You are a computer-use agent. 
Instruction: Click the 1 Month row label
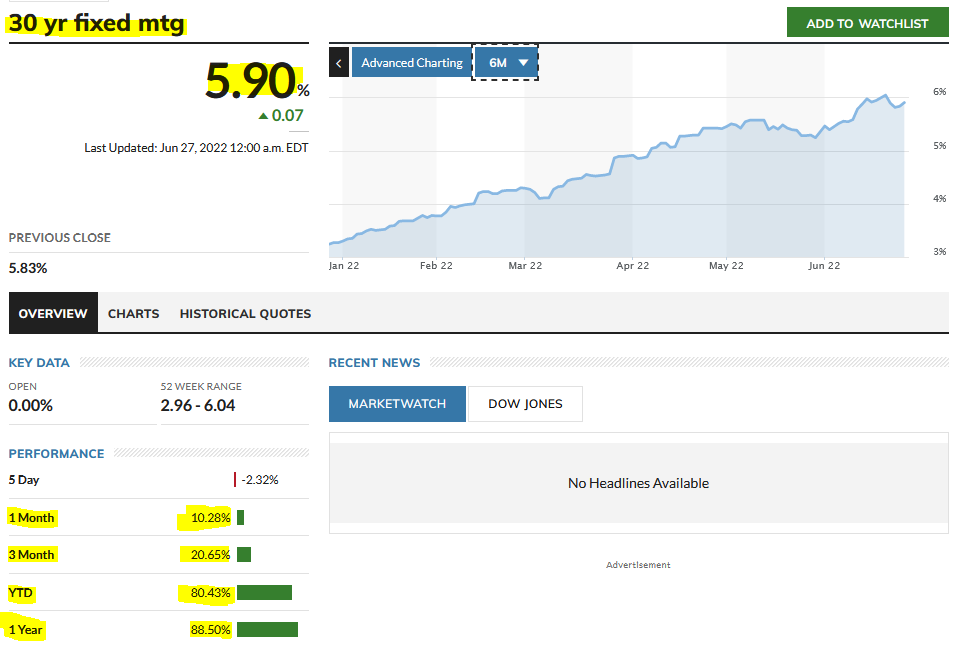coord(31,518)
